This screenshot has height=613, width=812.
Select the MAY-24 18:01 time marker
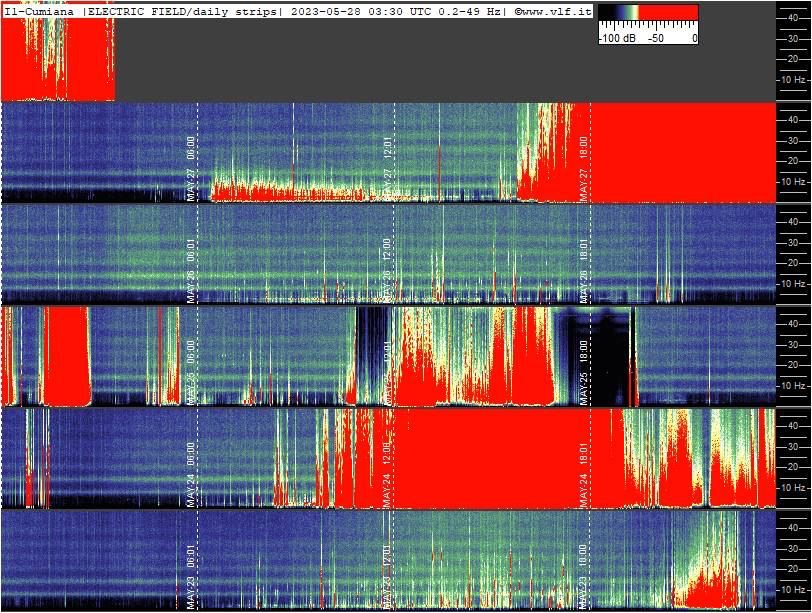click(x=584, y=475)
